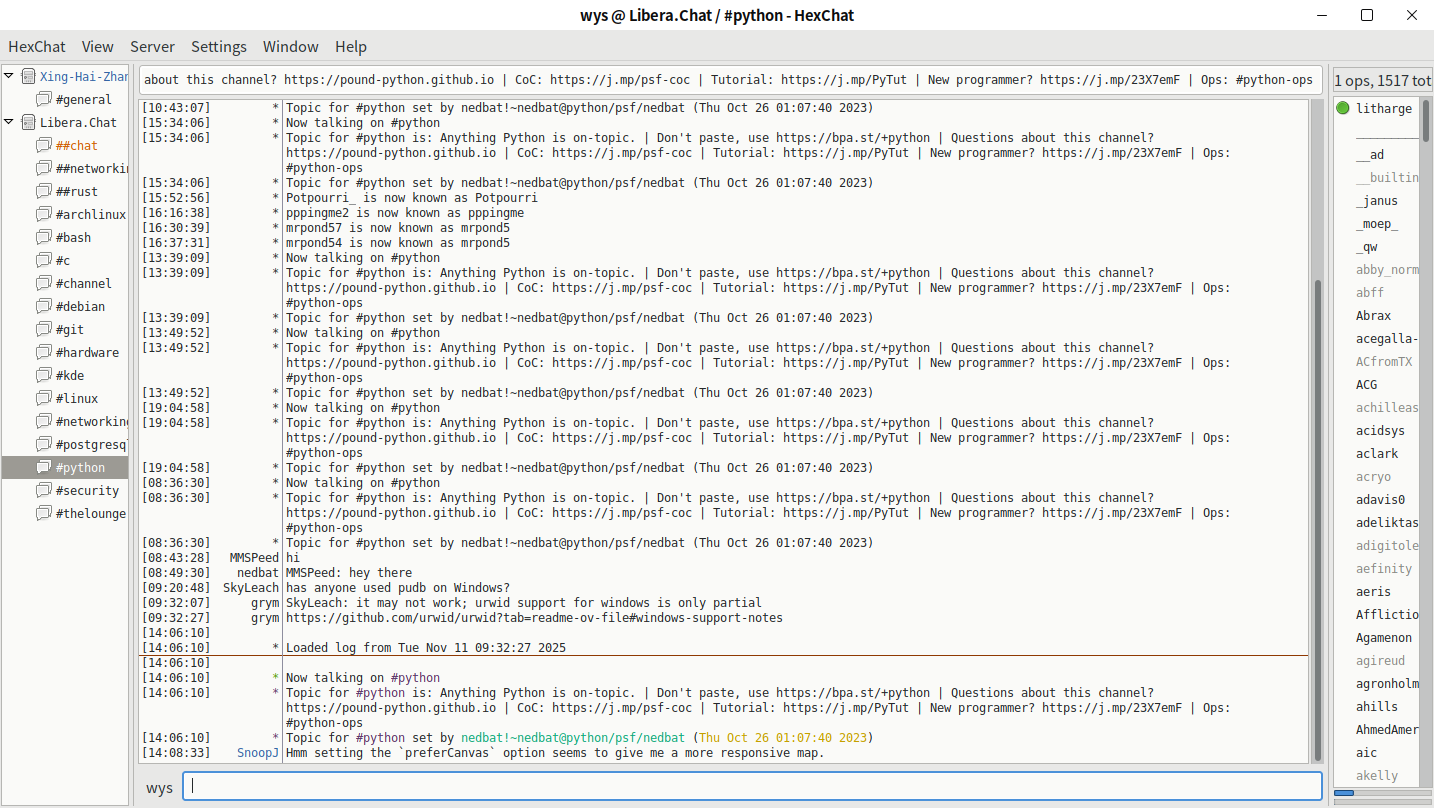Screen dimensions: 1434x808
Task: Click the channel icon beside #thelounge
Action: [x=43, y=513]
